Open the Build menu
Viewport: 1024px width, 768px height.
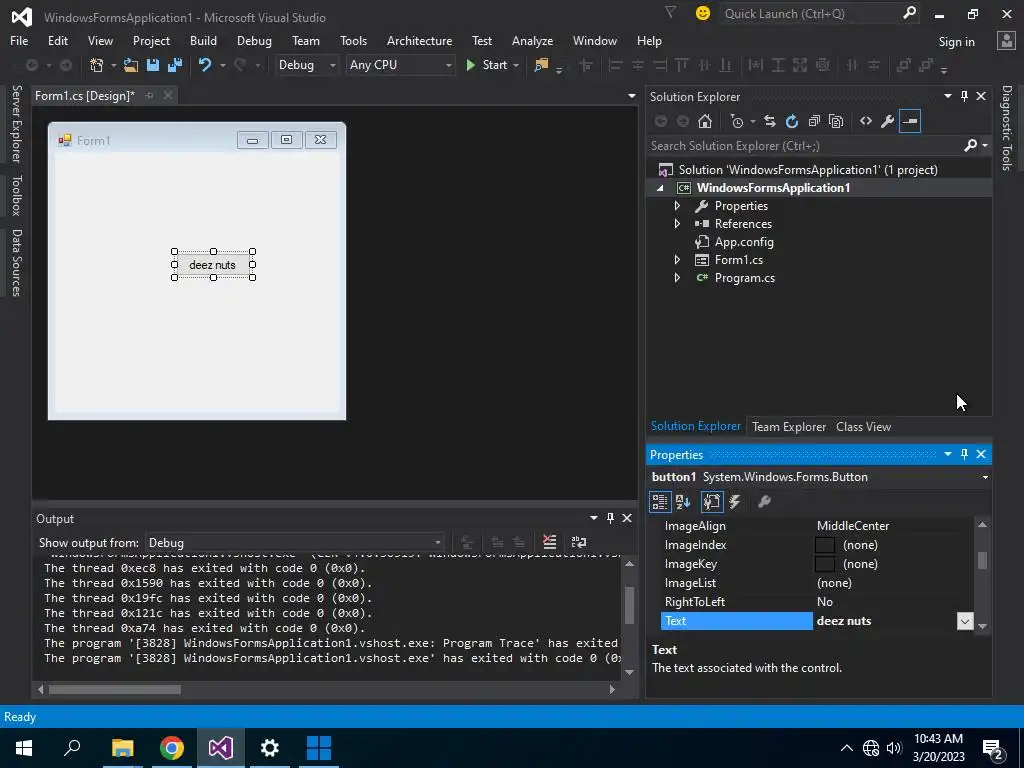click(203, 40)
